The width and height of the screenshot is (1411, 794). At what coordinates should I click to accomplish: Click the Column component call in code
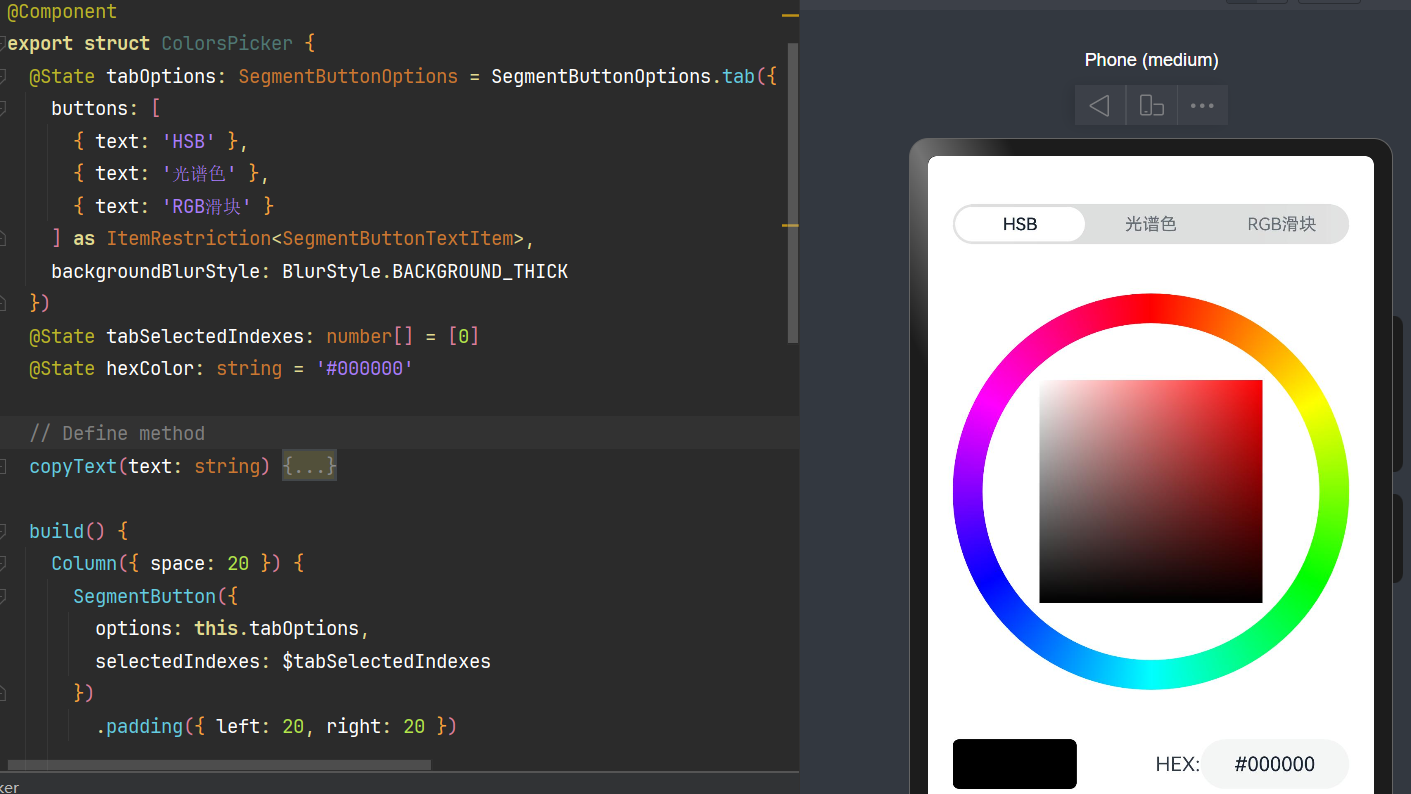point(84,564)
